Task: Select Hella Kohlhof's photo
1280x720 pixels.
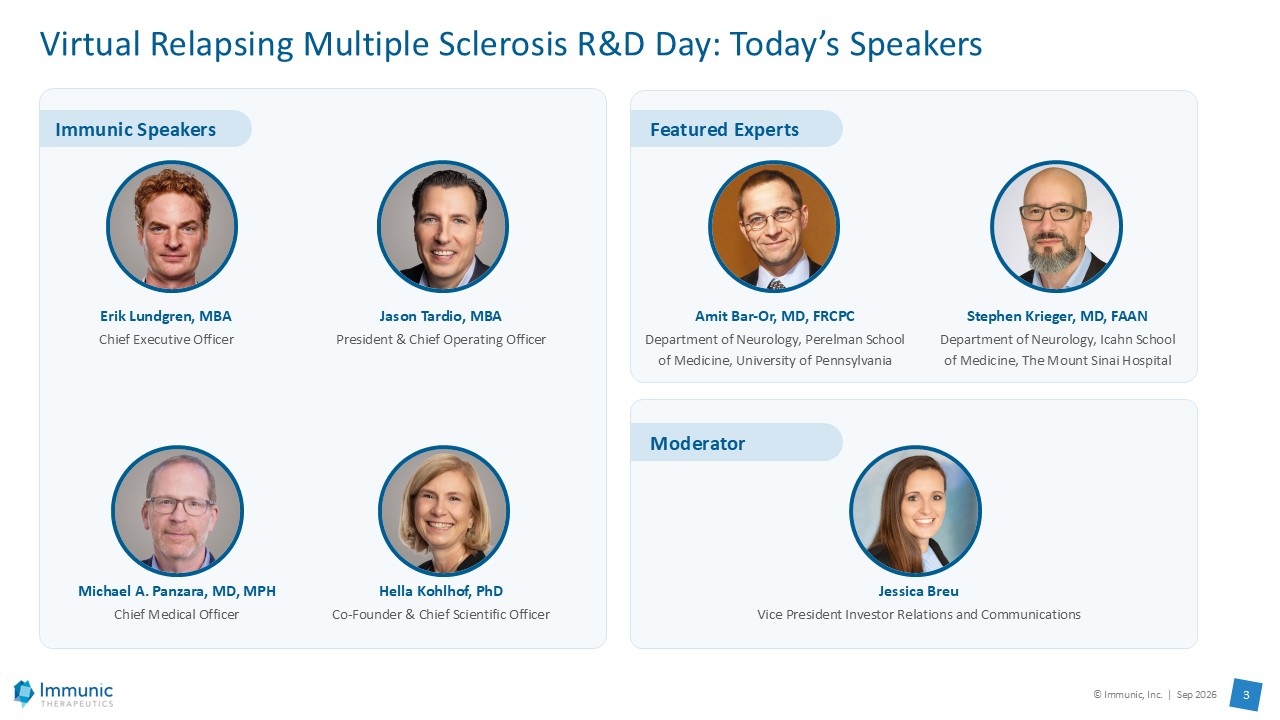Action: 444,511
